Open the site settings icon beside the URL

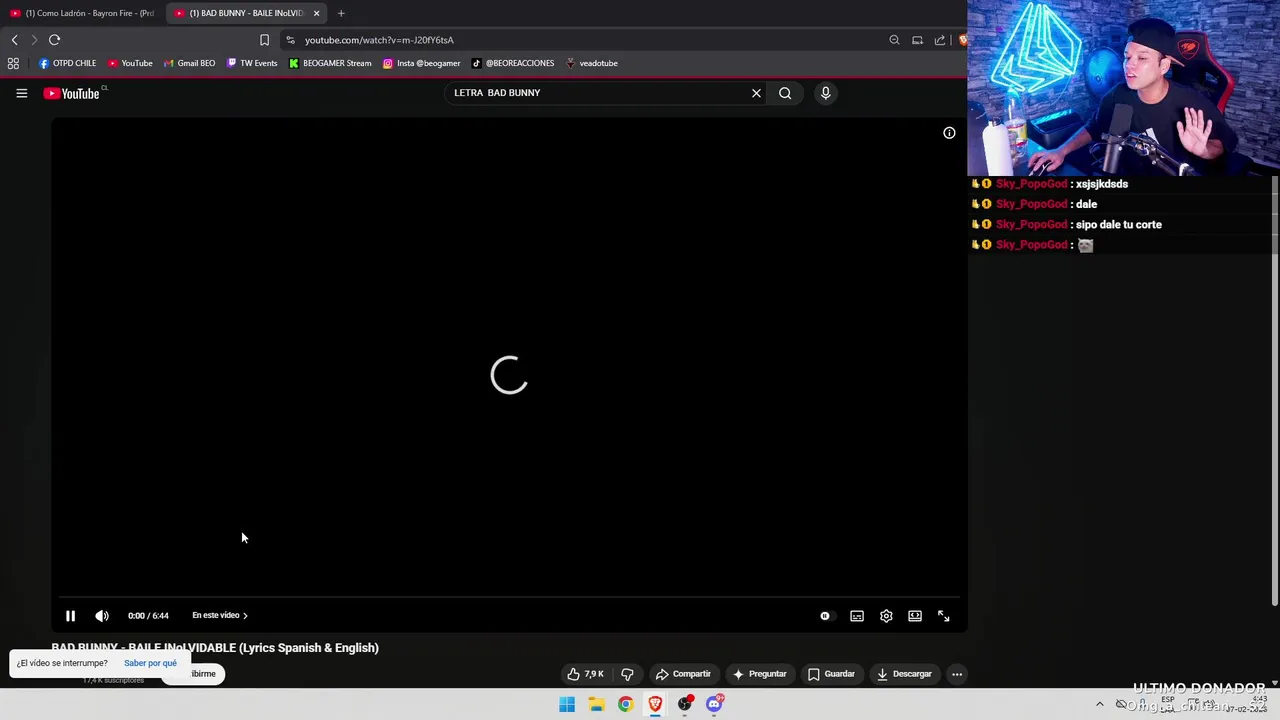[290, 40]
